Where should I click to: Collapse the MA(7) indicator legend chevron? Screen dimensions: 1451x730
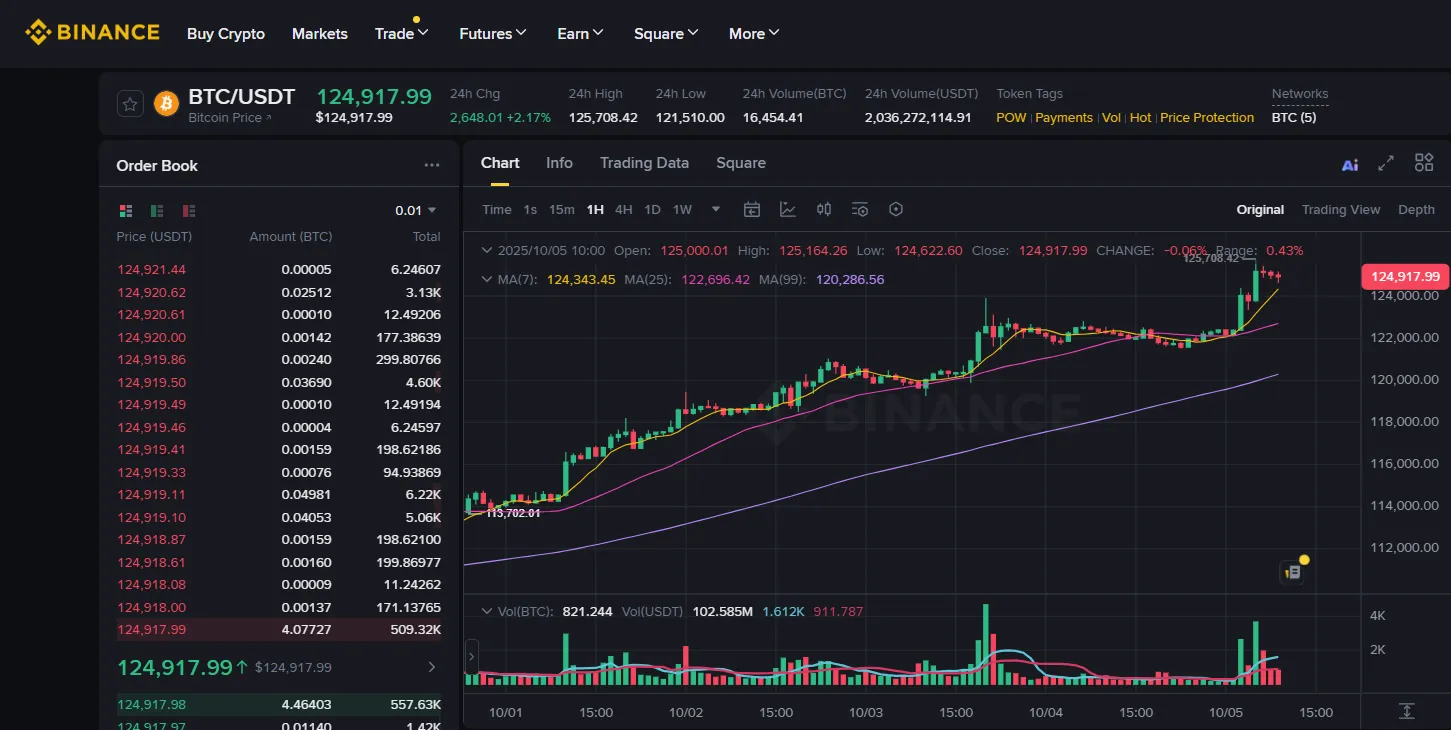tap(487, 280)
